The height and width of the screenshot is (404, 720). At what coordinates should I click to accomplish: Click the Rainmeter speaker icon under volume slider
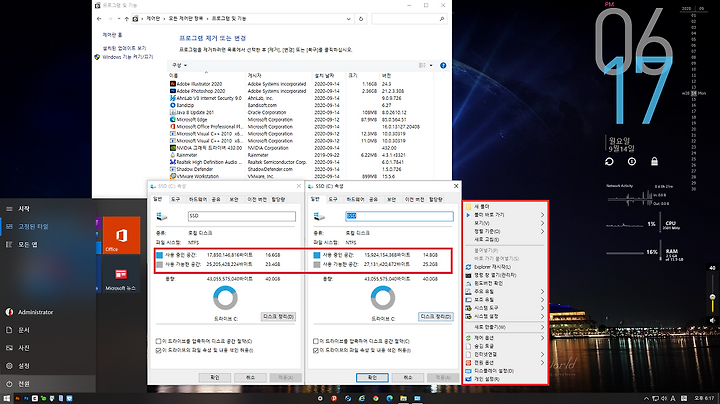point(712,320)
